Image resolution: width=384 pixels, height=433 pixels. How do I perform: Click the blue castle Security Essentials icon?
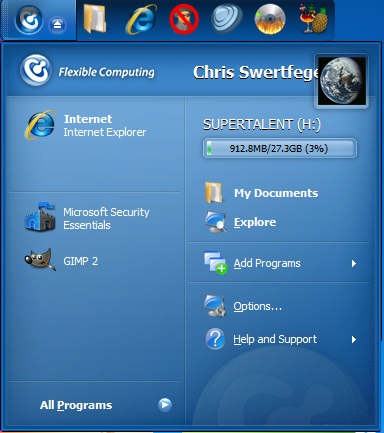[x=40, y=216]
